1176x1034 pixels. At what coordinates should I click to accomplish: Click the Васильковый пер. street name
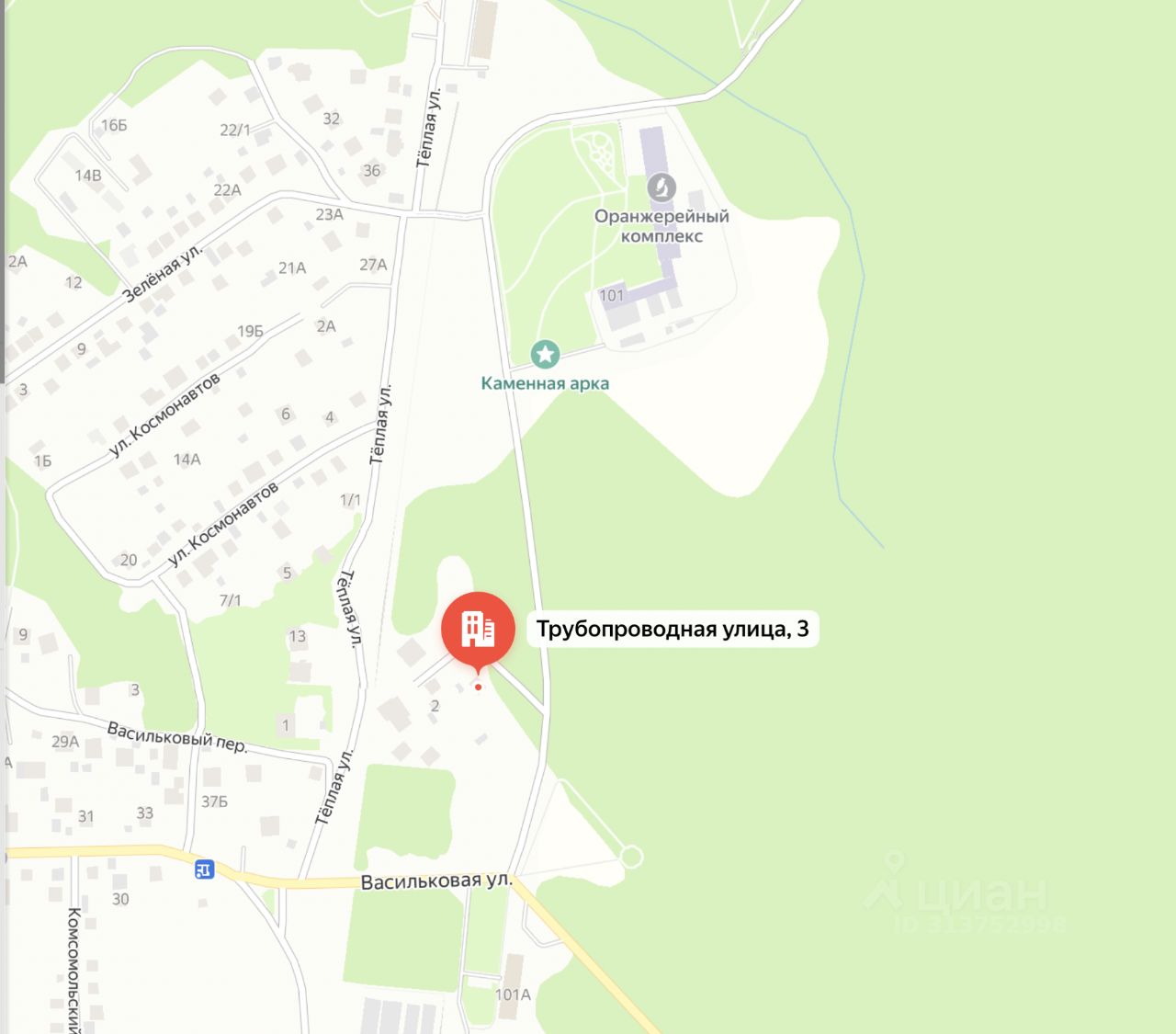tap(177, 737)
